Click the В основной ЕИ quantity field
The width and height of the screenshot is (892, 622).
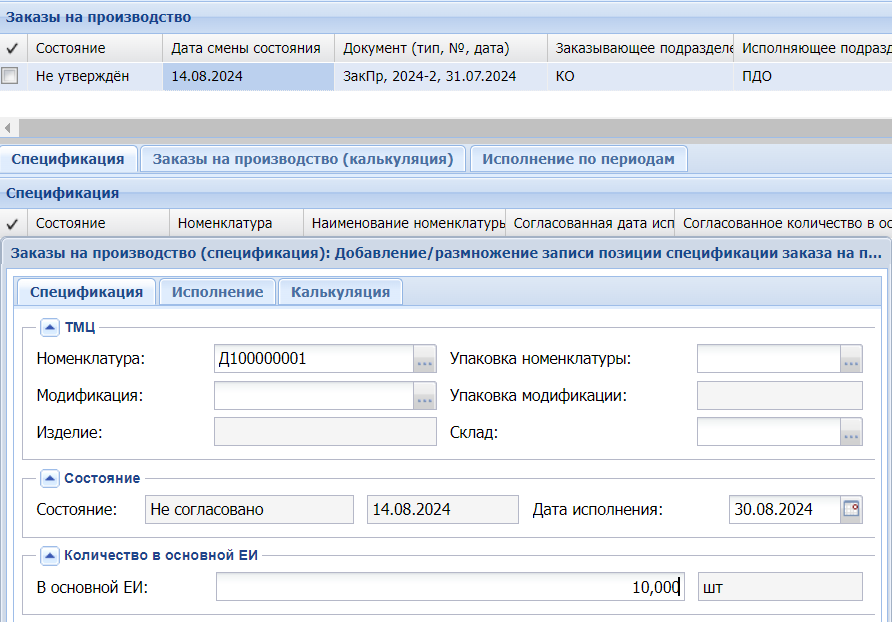point(450,587)
